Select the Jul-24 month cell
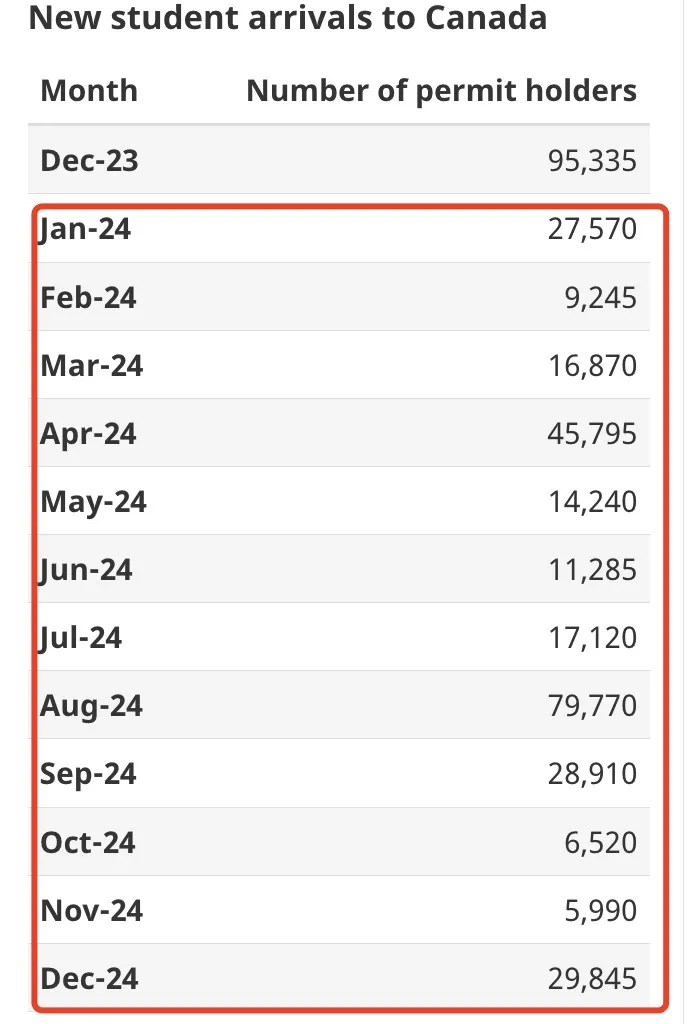The height and width of the screenshot is (1024, 692). 82,638
